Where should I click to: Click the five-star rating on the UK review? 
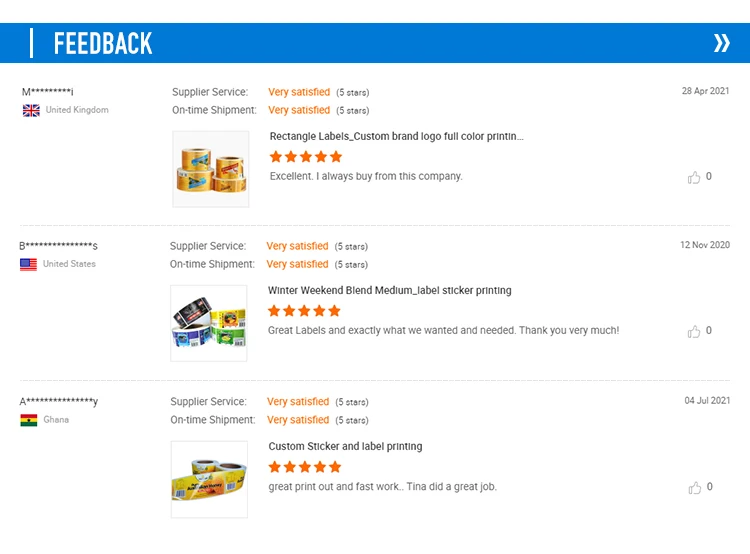306,157
